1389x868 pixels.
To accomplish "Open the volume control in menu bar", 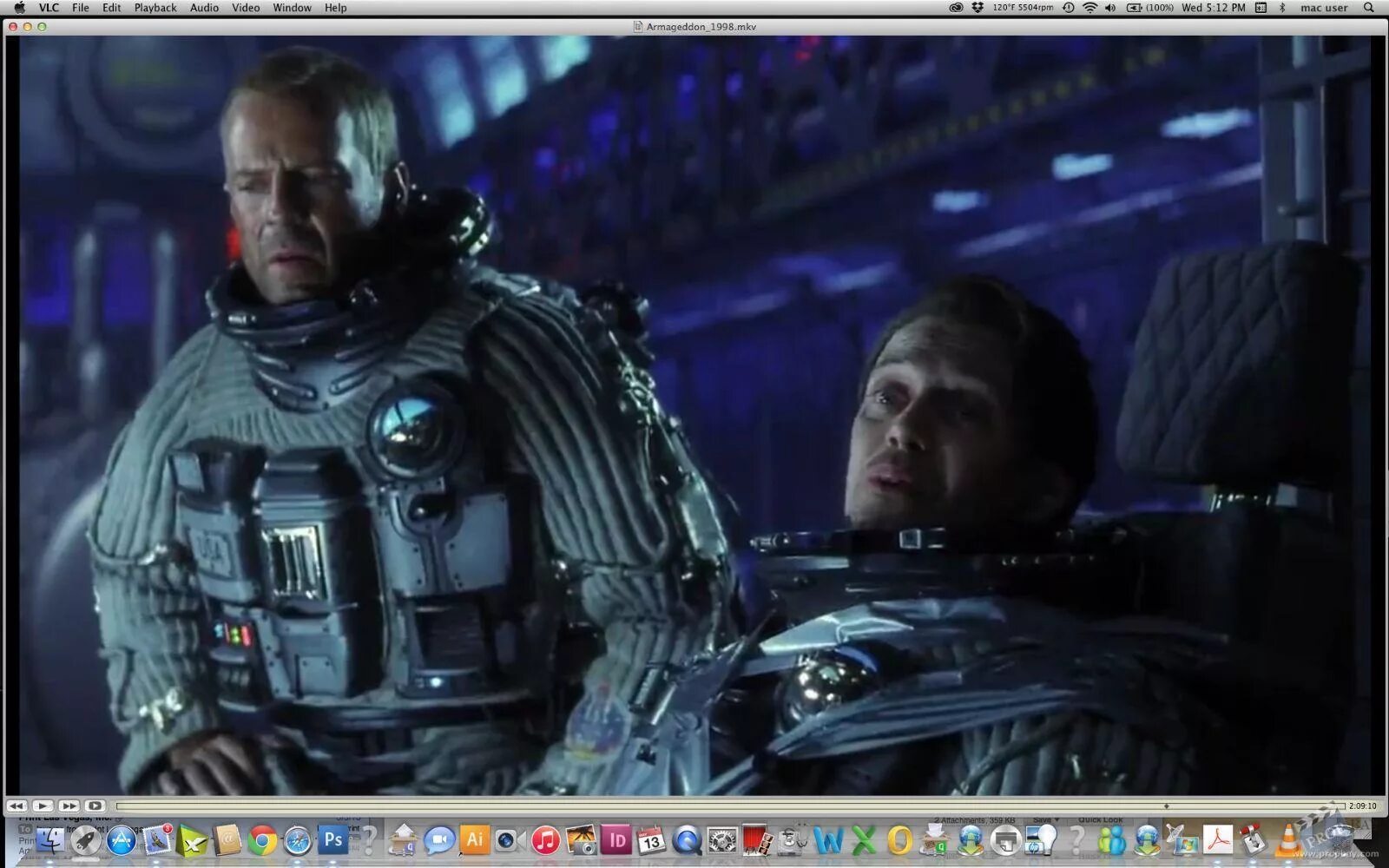I will click(x=1110, y=8).
